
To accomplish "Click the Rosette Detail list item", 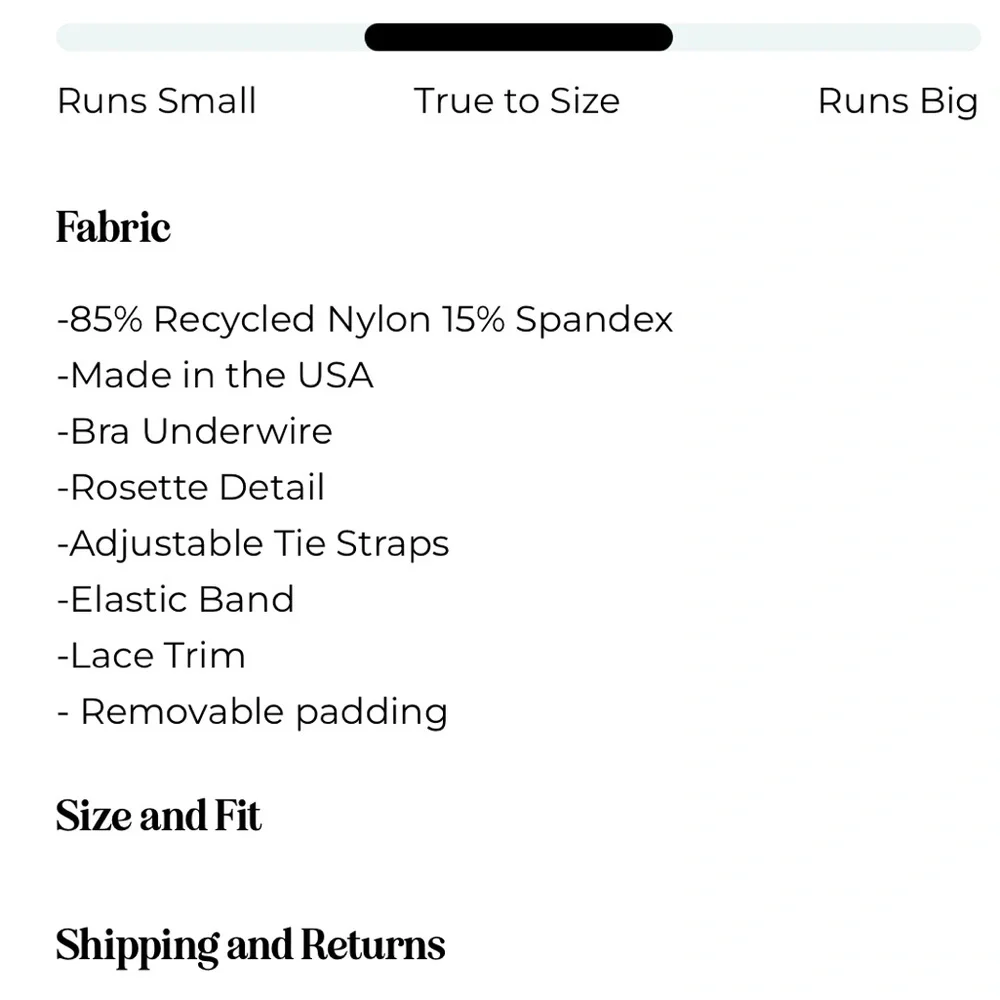I will coord(190,487).
